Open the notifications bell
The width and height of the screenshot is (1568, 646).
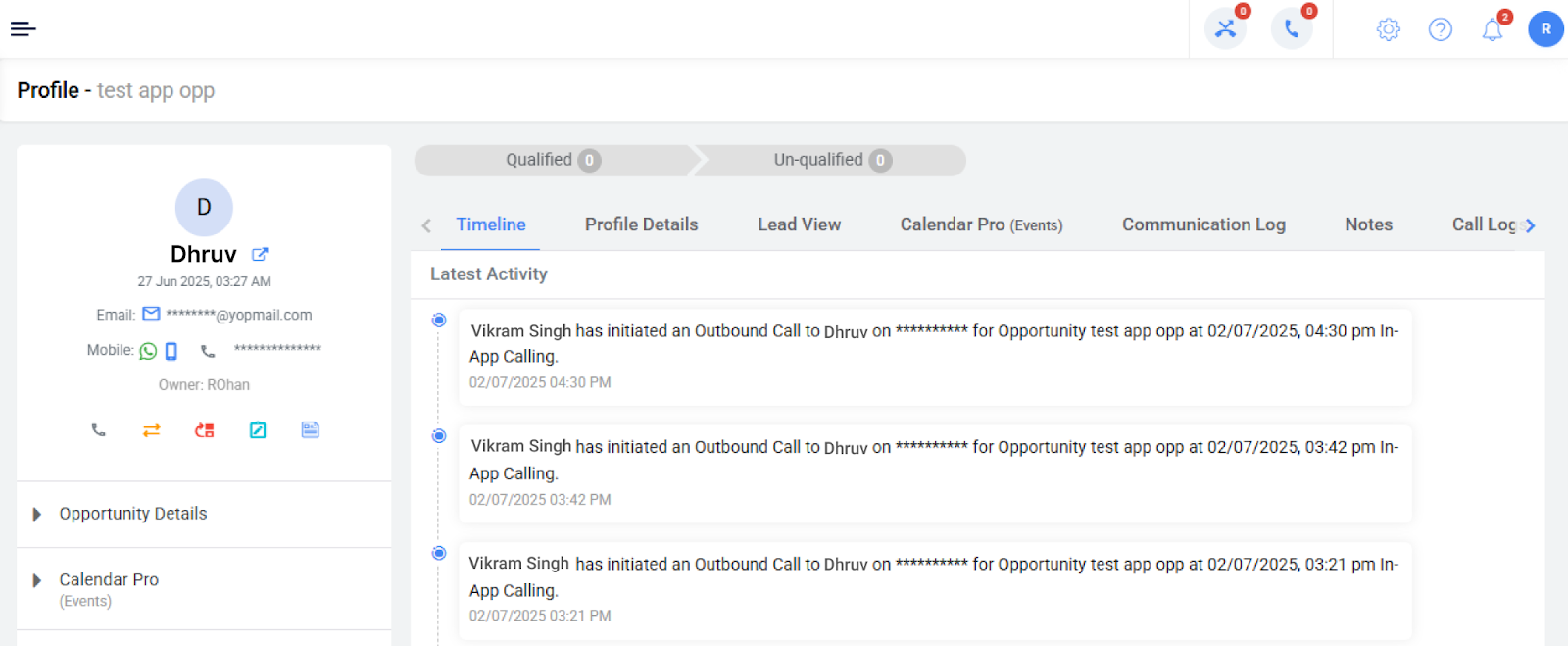click(1492, 29)
